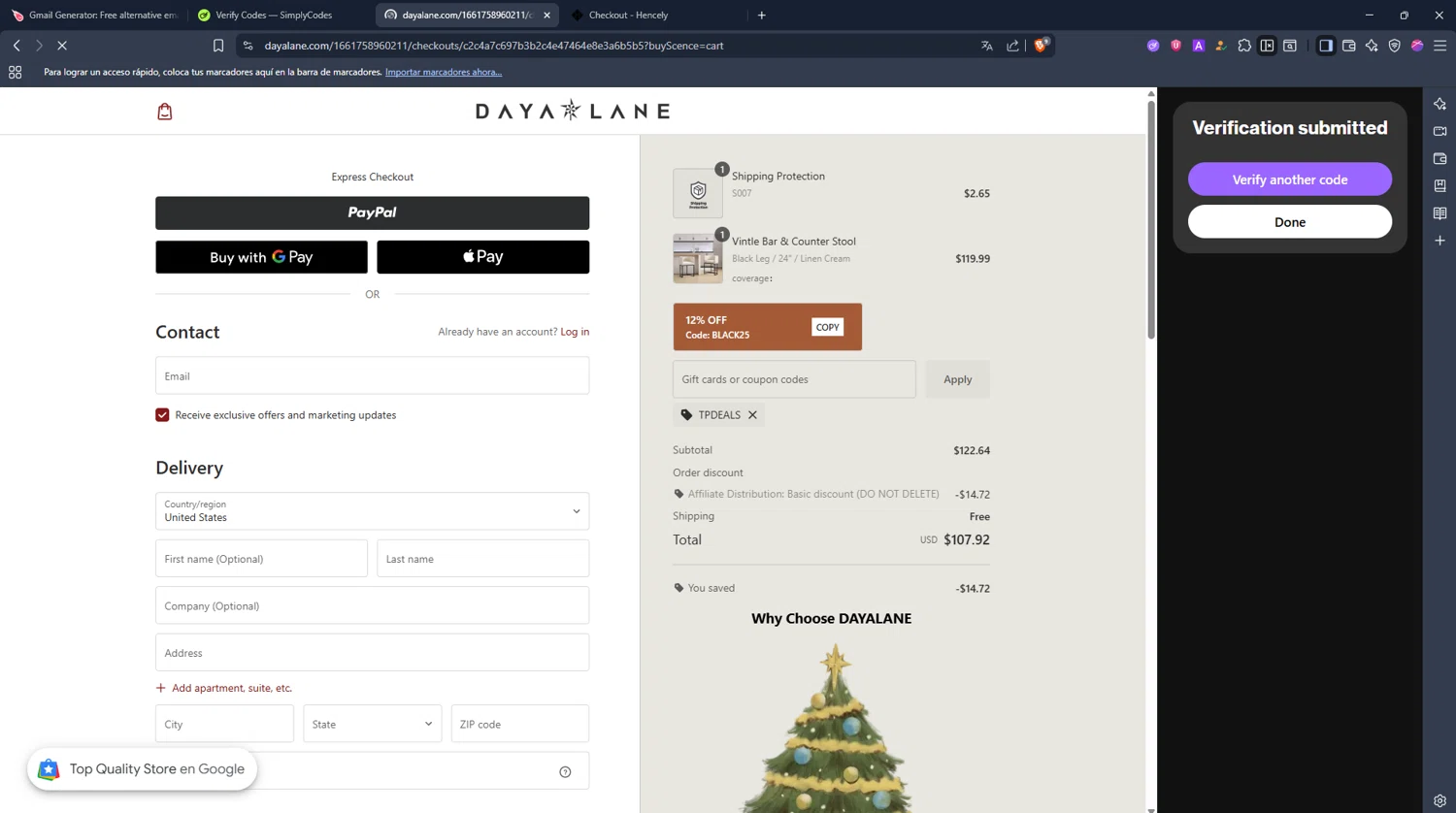Viewport: 1456px width, 813px height.
Task: Open Leo AI sparkle icon in sidebar
Action: pyautogui.click(x=1439, y=104)
